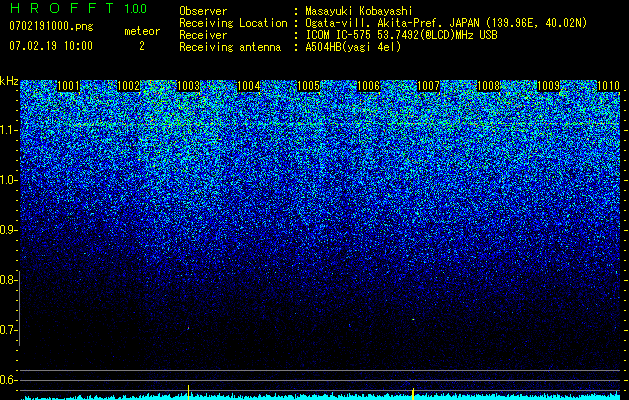Click the 1001 time marker

(69, 86)
